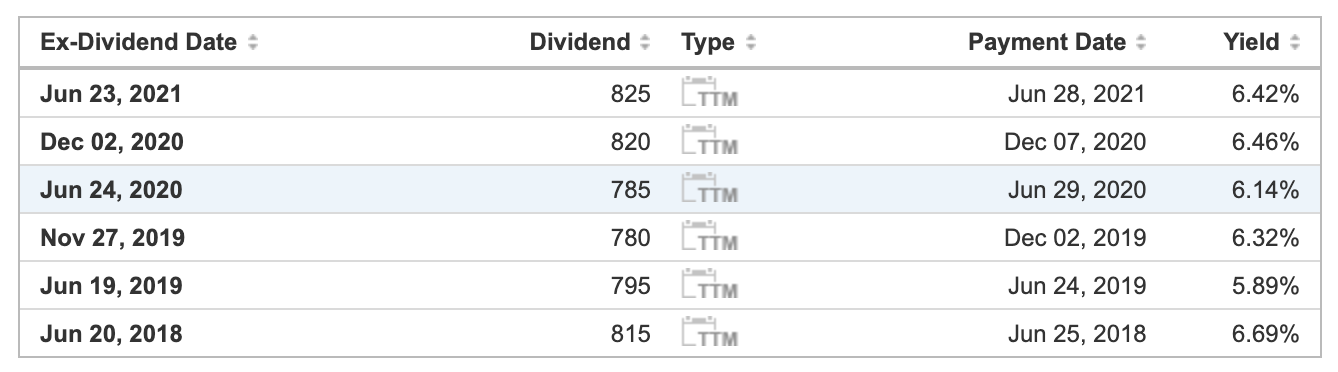Click the TTM icon for Jun 24, 2020
The height and width of the screenshot is (372, 1338).
pyautogui.click(x=709, y=190)
